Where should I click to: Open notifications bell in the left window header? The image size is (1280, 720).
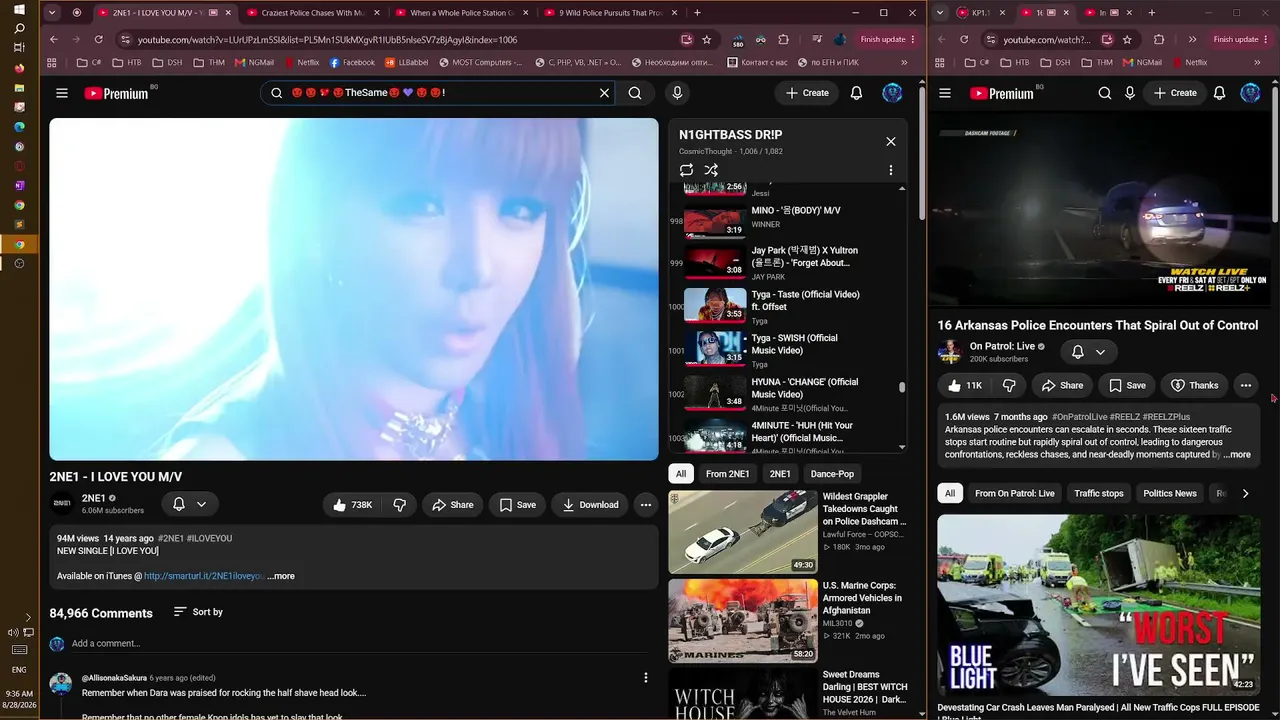pos(856,93)
